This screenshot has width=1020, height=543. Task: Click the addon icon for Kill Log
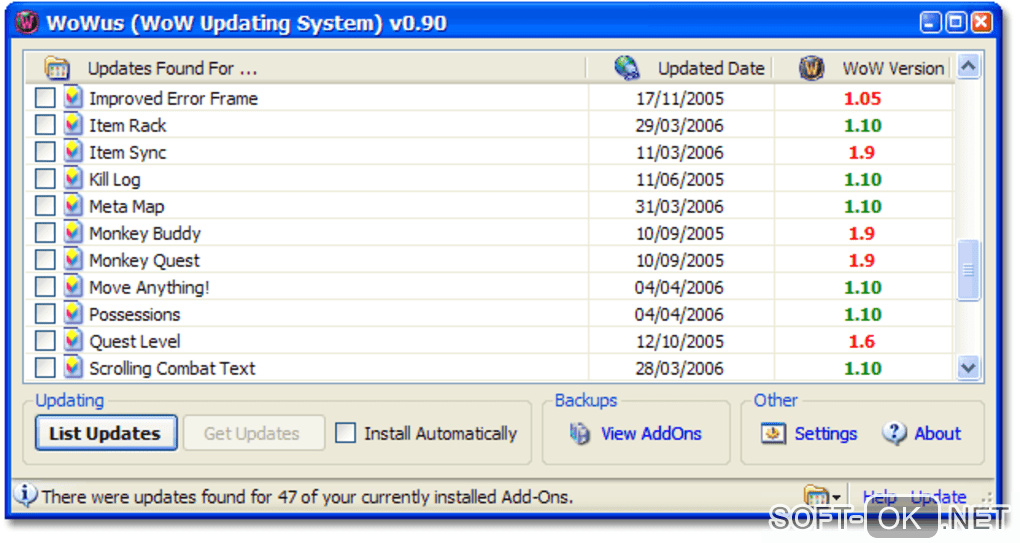[x=73, y=179]
